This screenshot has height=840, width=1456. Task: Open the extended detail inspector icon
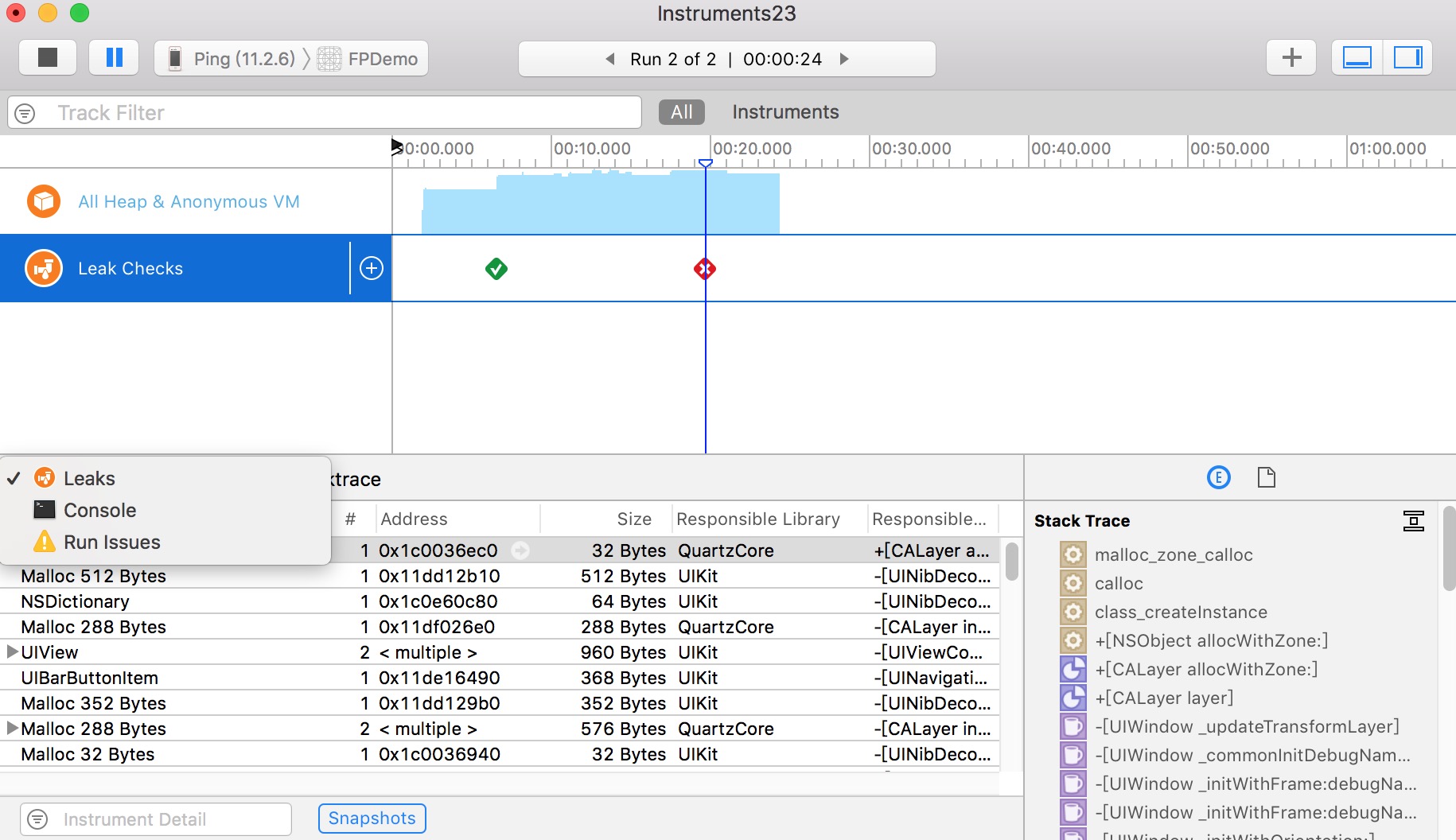(1218, 477)
